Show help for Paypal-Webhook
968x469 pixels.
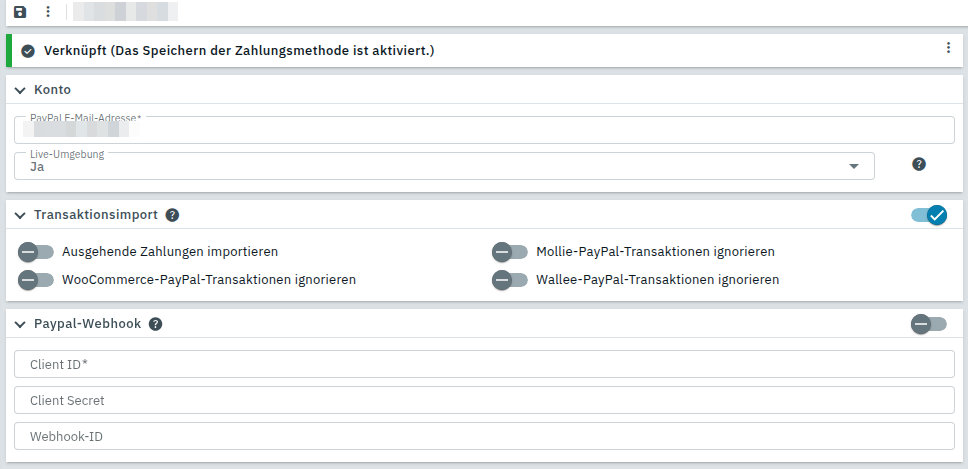coord(156,324)
